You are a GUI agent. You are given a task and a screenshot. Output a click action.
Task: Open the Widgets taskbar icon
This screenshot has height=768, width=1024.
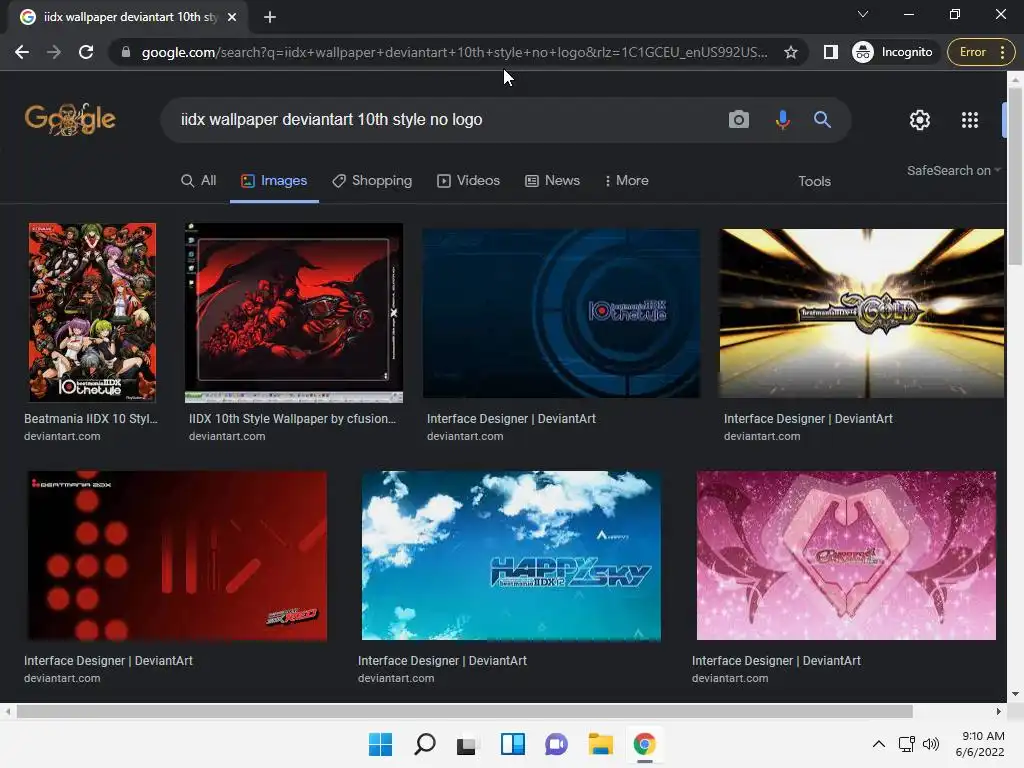coord(513,744)
